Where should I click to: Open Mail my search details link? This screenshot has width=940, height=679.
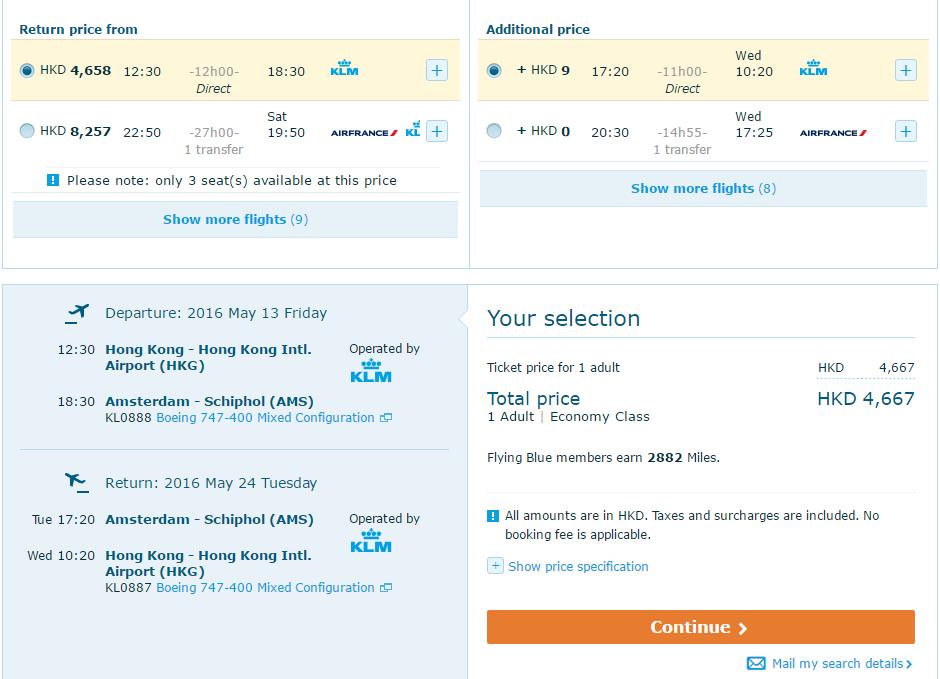pos(836,663)
